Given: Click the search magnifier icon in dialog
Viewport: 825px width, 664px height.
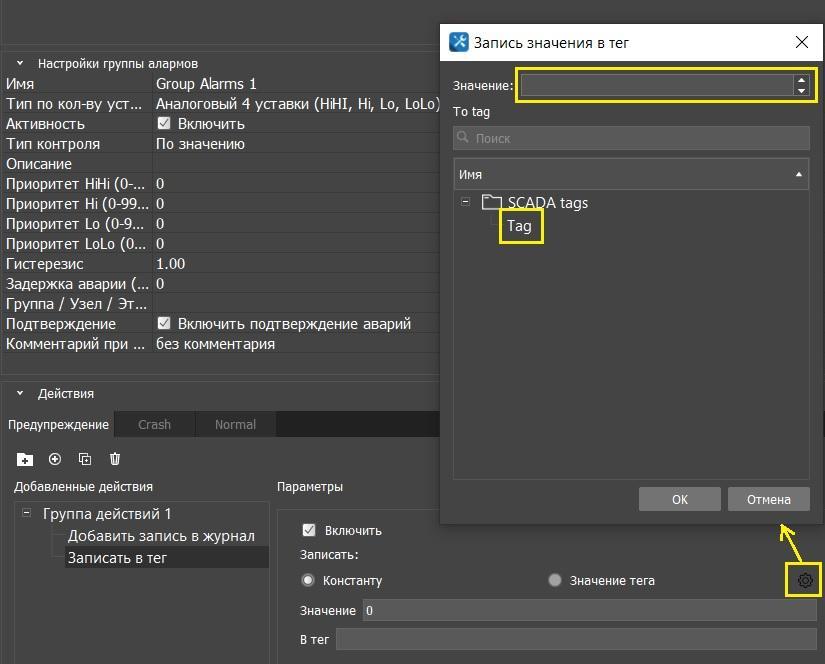Looking at the screenshot, I should [x=464, y=139].
